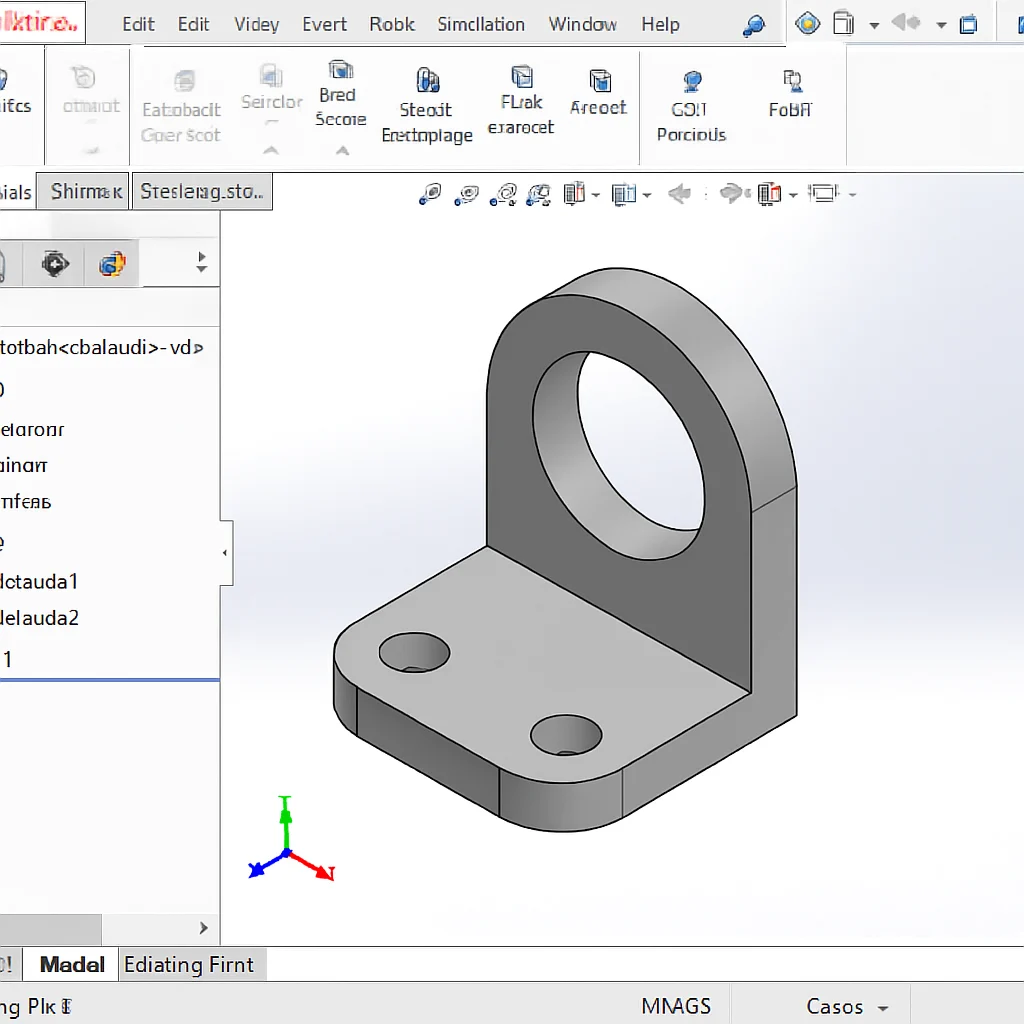Image resolution: width=1024 pixels, height=1024 pixels.
Task: Click the dark manager tab icon above the tree
Action: pos(55,262)
